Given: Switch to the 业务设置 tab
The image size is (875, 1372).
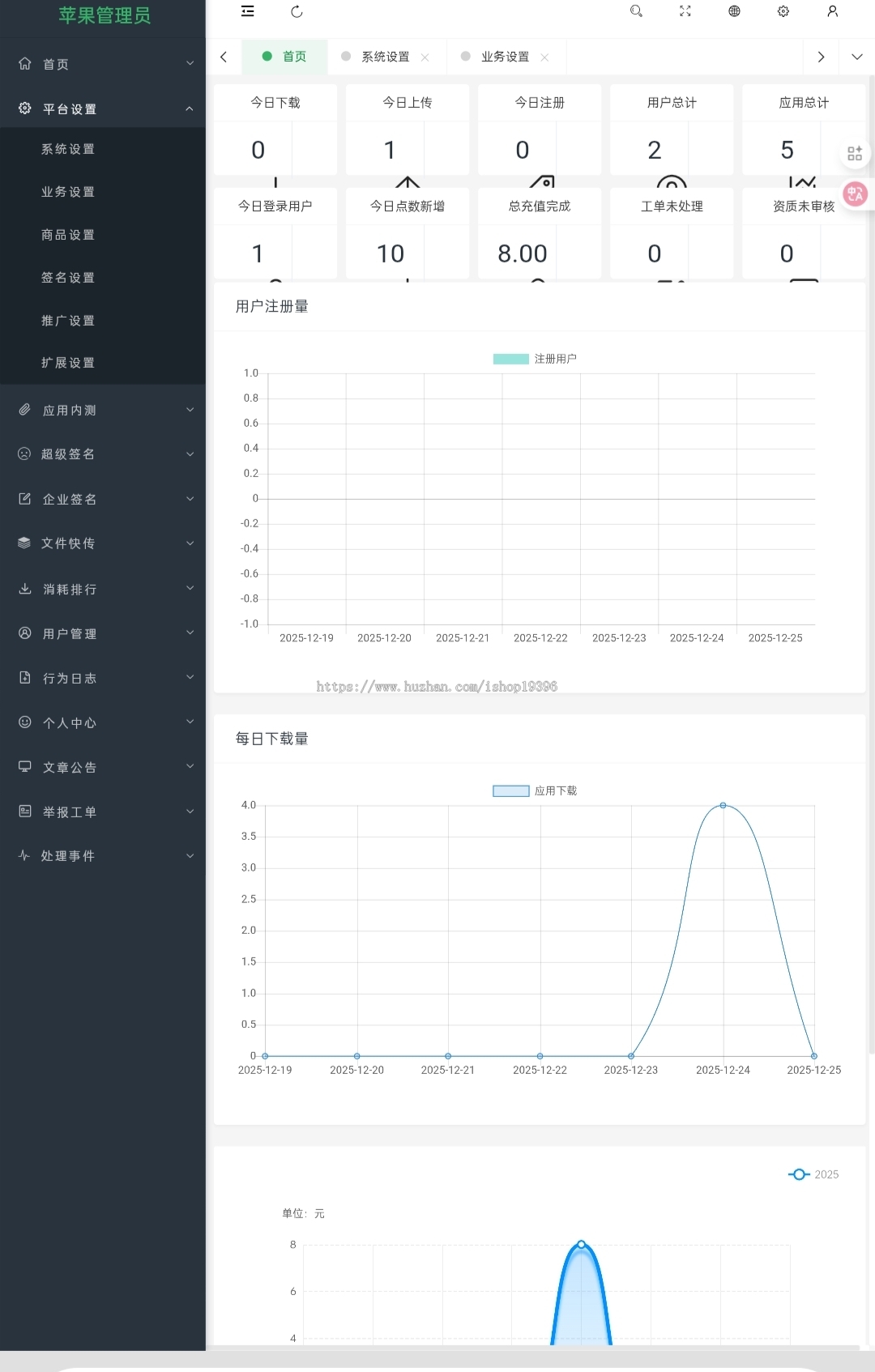Looking at the screenshot, I should tap(505, 57).
